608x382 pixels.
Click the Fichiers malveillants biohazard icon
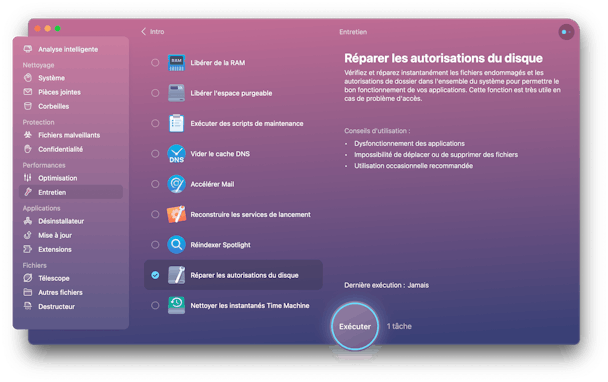[28, 135]
